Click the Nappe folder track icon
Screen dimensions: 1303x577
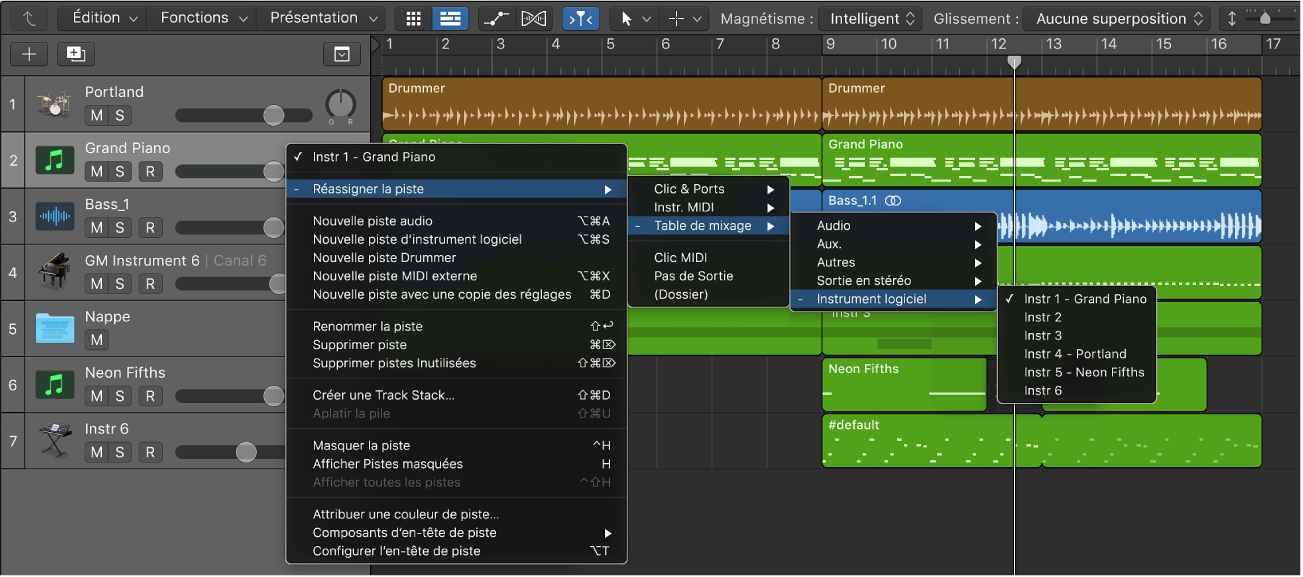[55, 328]
